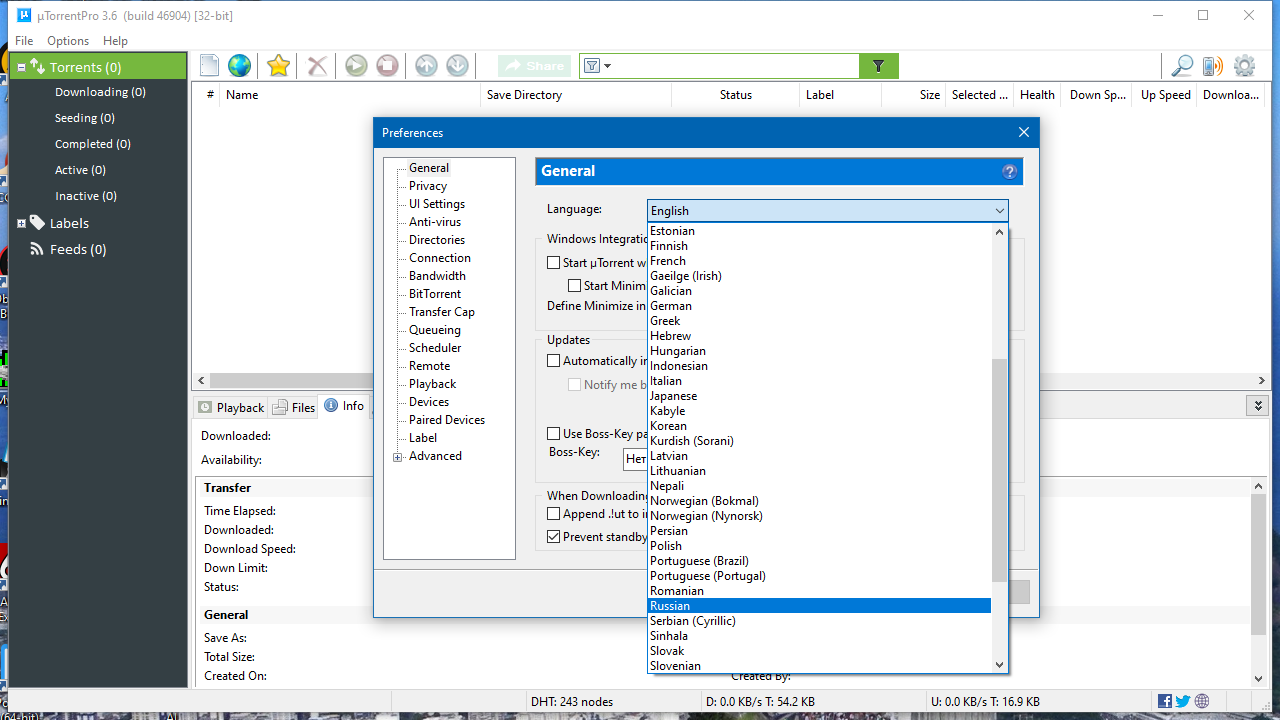This screenshot has height=720, width=1280.
Task: Open search using the magnifier icon
Action: pos(1181,65)
